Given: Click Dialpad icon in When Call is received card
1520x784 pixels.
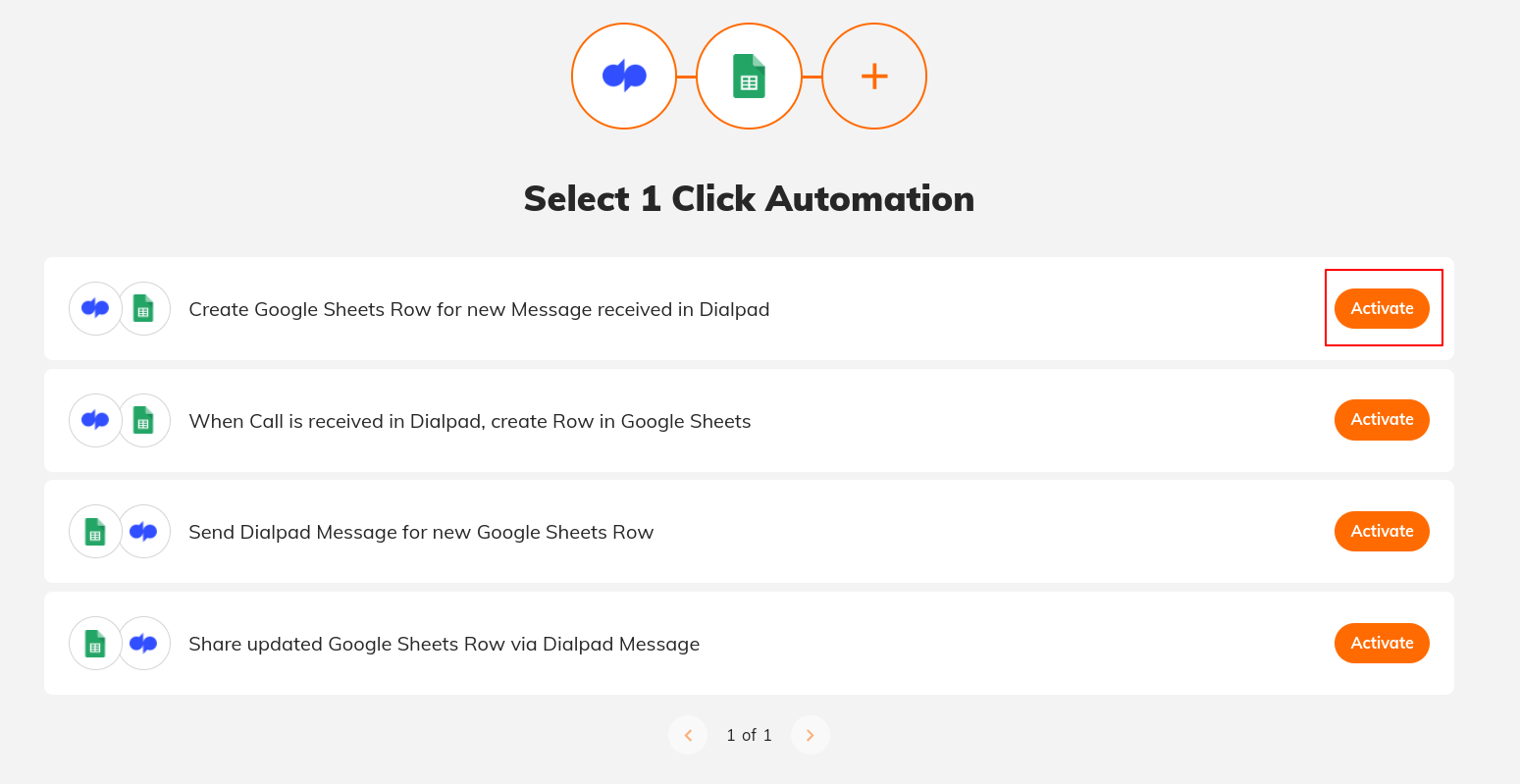Looking at the screenshot, I should click(95, 420).
